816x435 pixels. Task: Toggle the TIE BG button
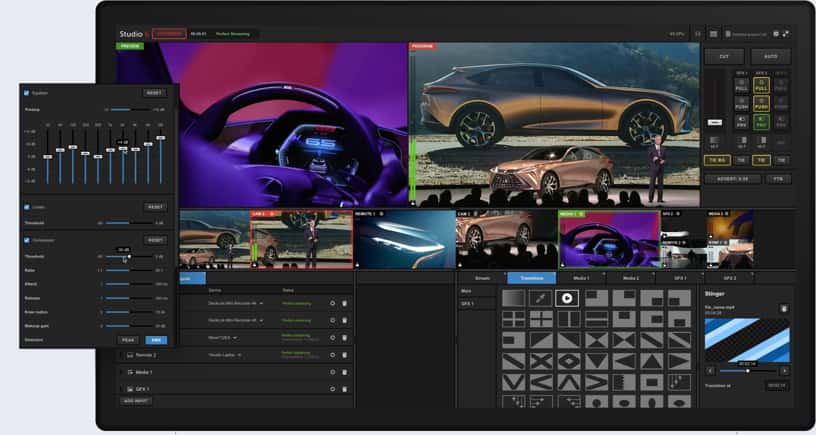[717, 160]
